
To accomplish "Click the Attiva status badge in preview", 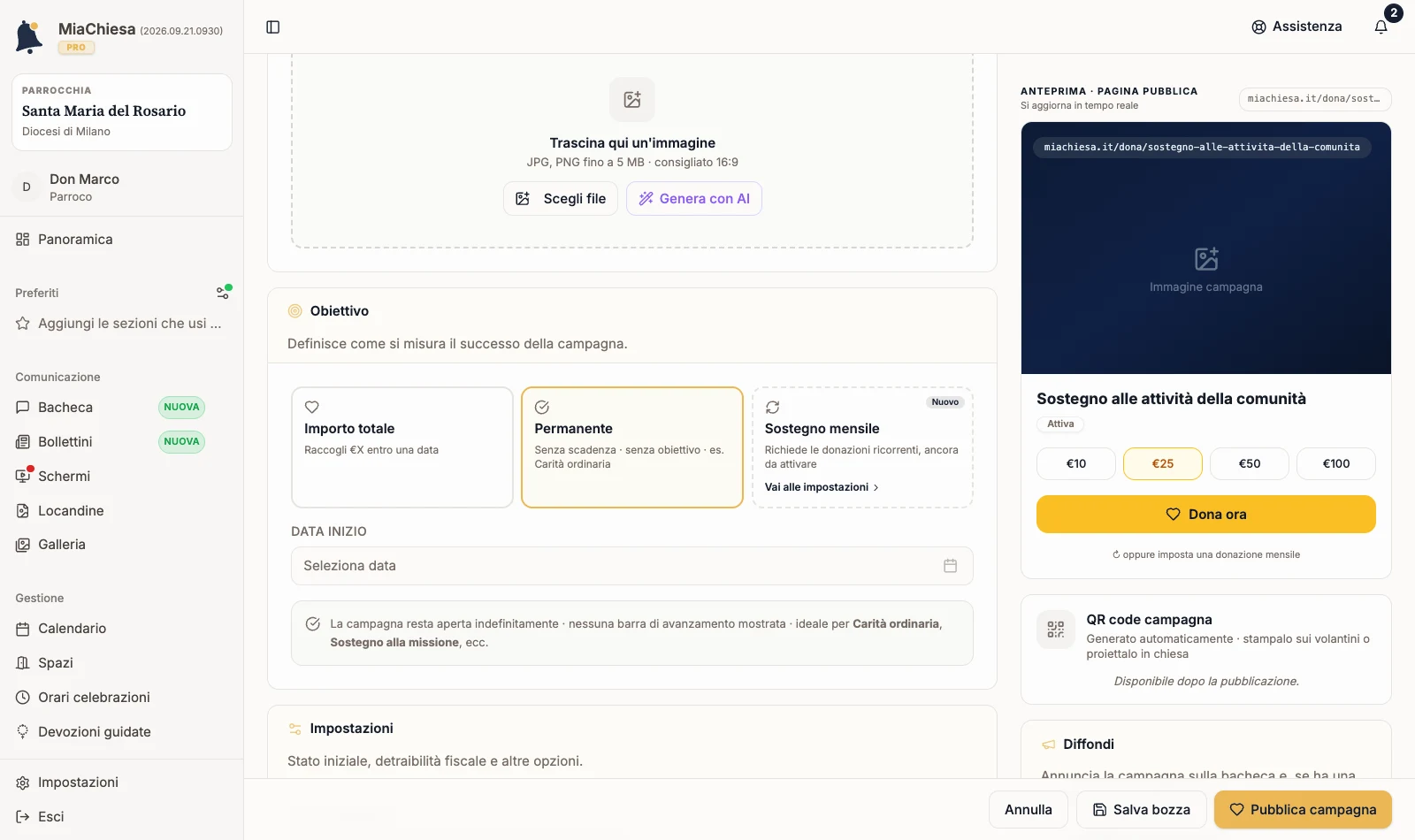I will (x=1060, y=424).
